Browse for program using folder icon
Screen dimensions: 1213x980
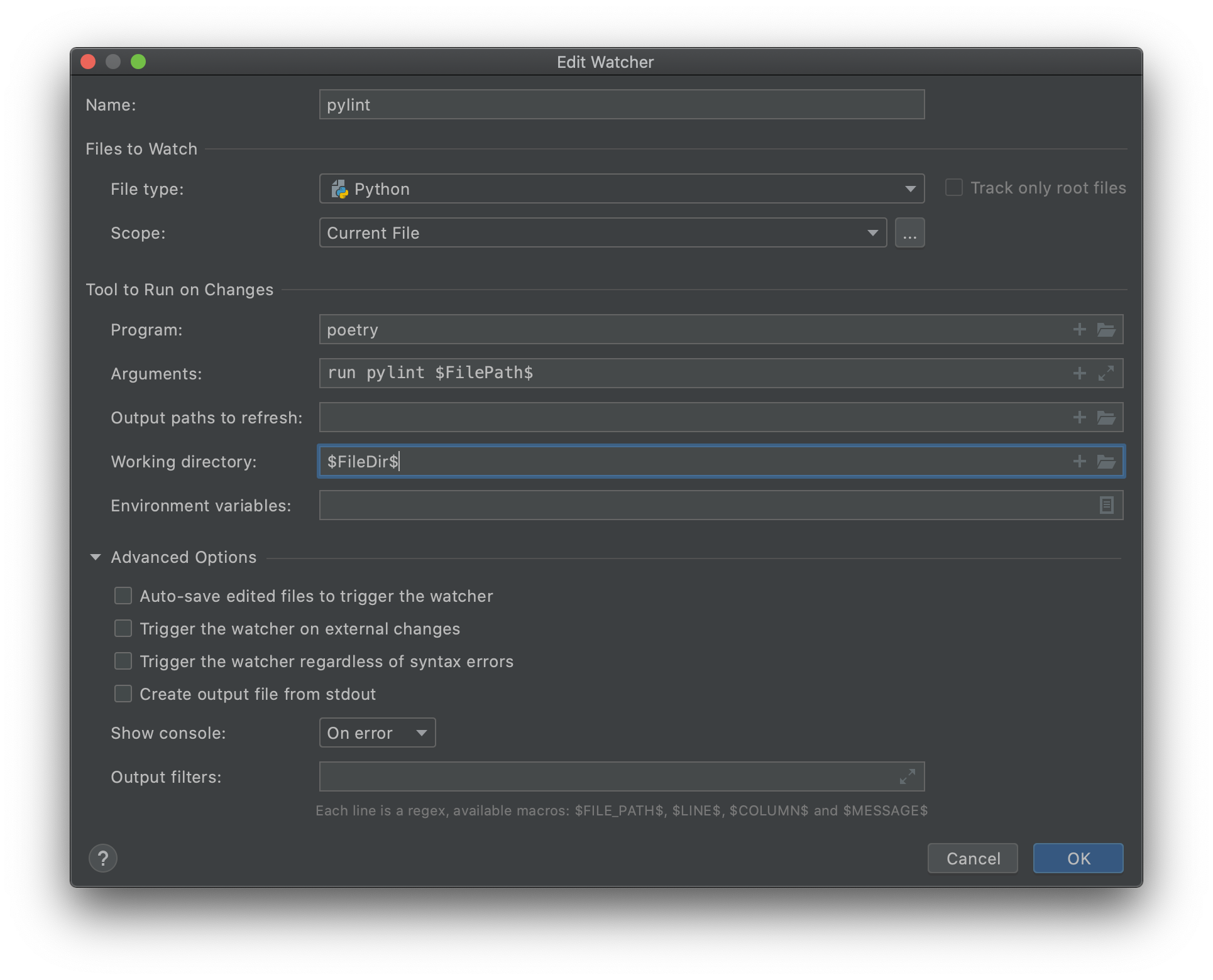(1106, 329)
